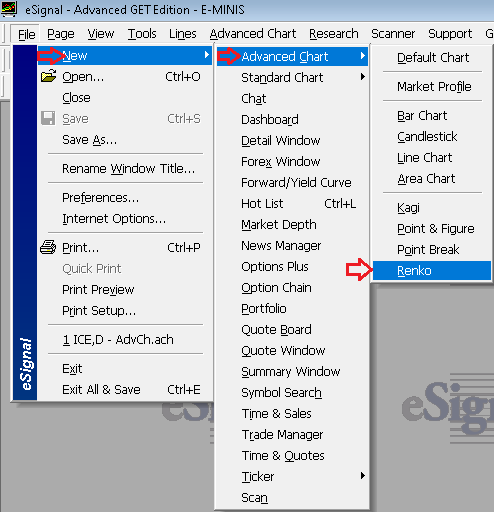Open a new Chat window

(x=292, y=98)
